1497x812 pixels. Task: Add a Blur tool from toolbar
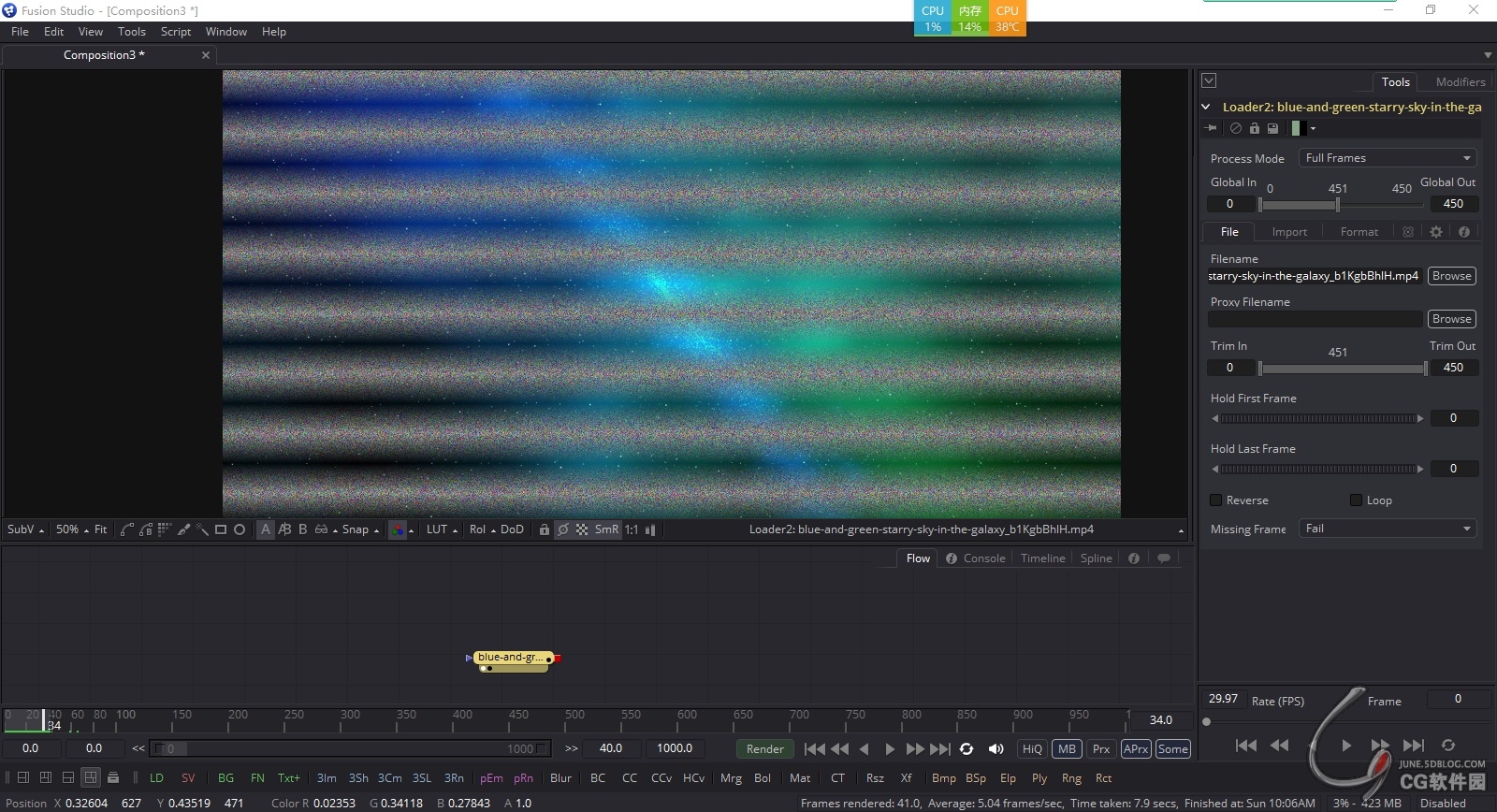[560, 778]
